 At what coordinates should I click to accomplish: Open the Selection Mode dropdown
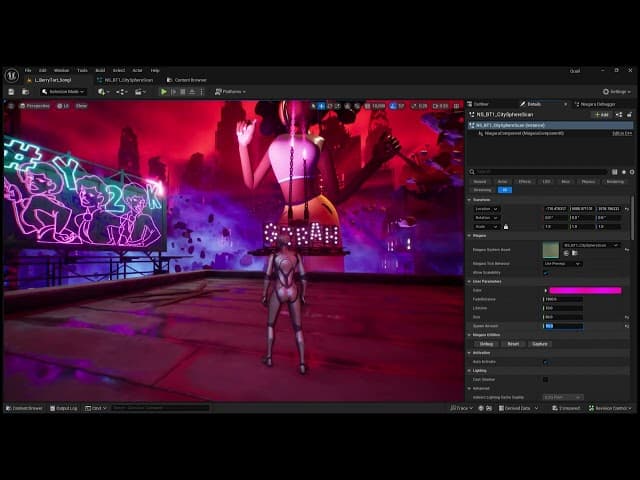click(x=63, y=92)
